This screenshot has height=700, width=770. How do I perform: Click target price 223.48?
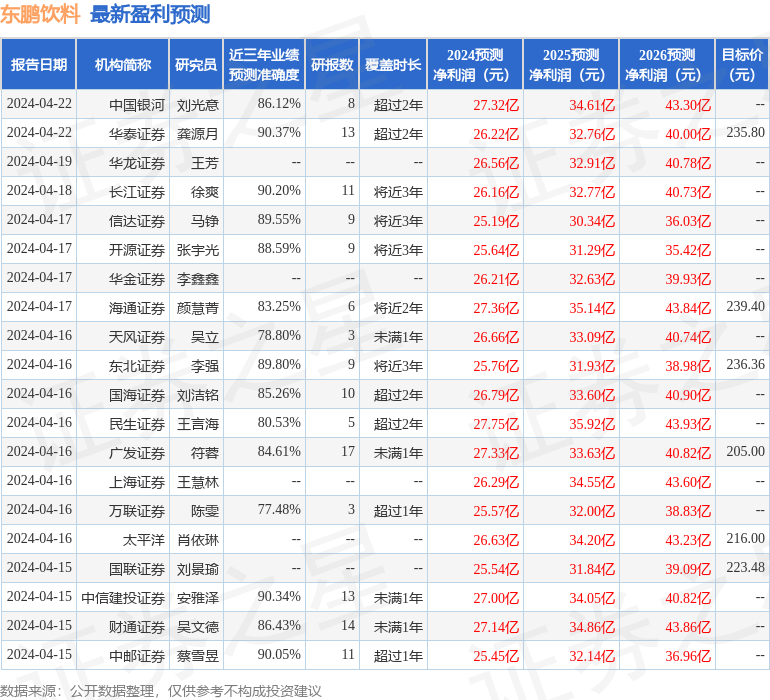tap(745, 567)
